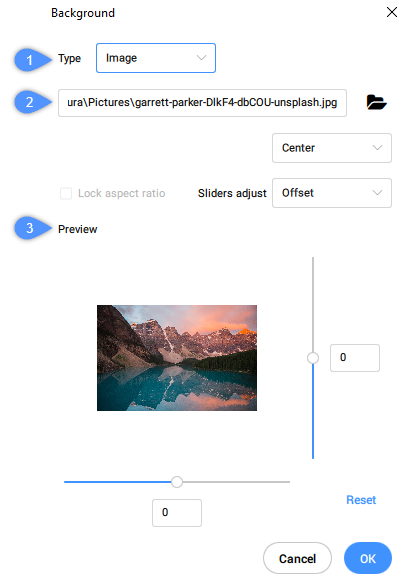Viewport: 403px width, 586px height.
Task: Confirm with the OK button
Action: point(368,558)
